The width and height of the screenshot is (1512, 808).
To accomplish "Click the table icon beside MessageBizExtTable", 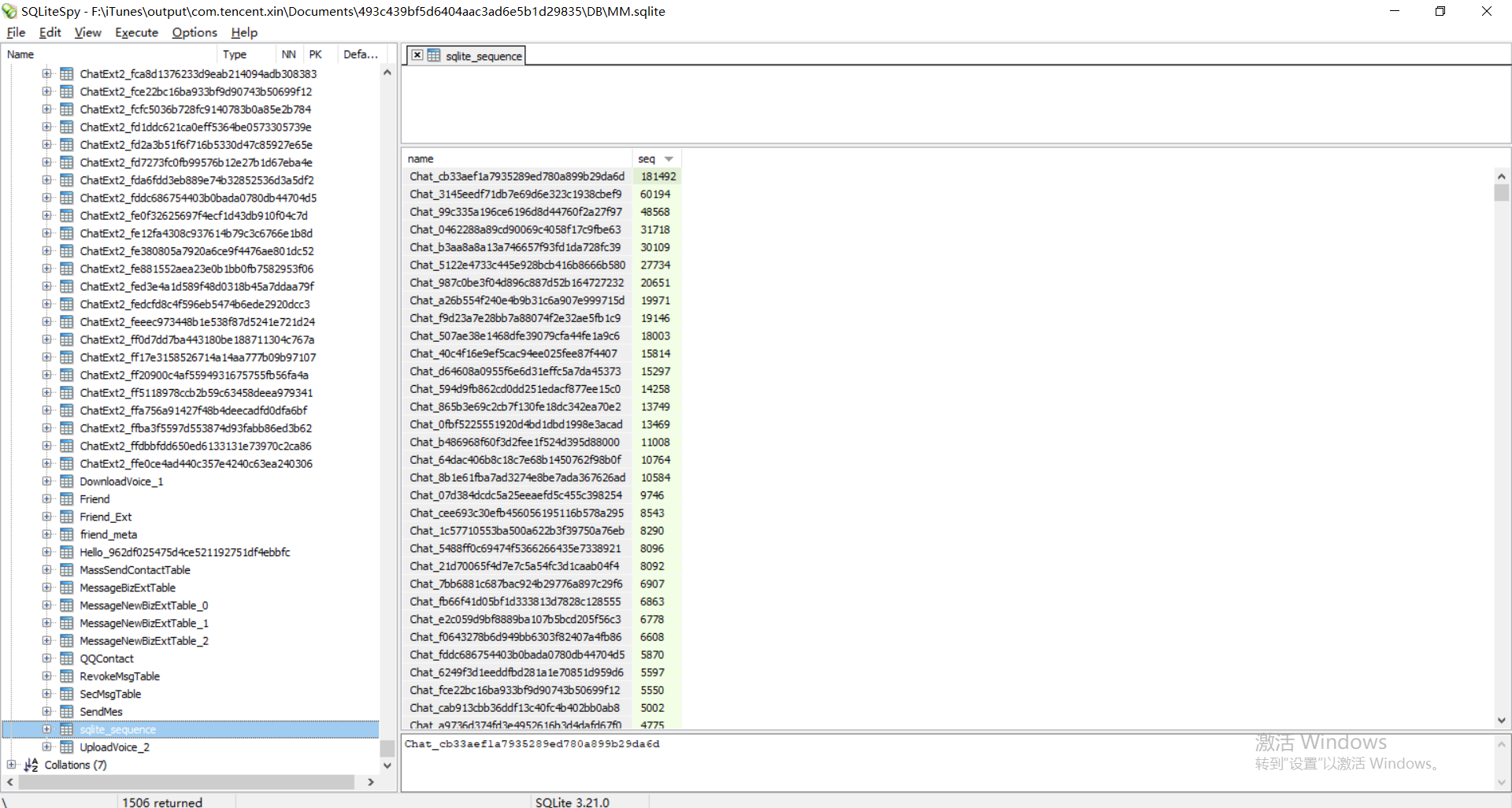I will 67,587.
